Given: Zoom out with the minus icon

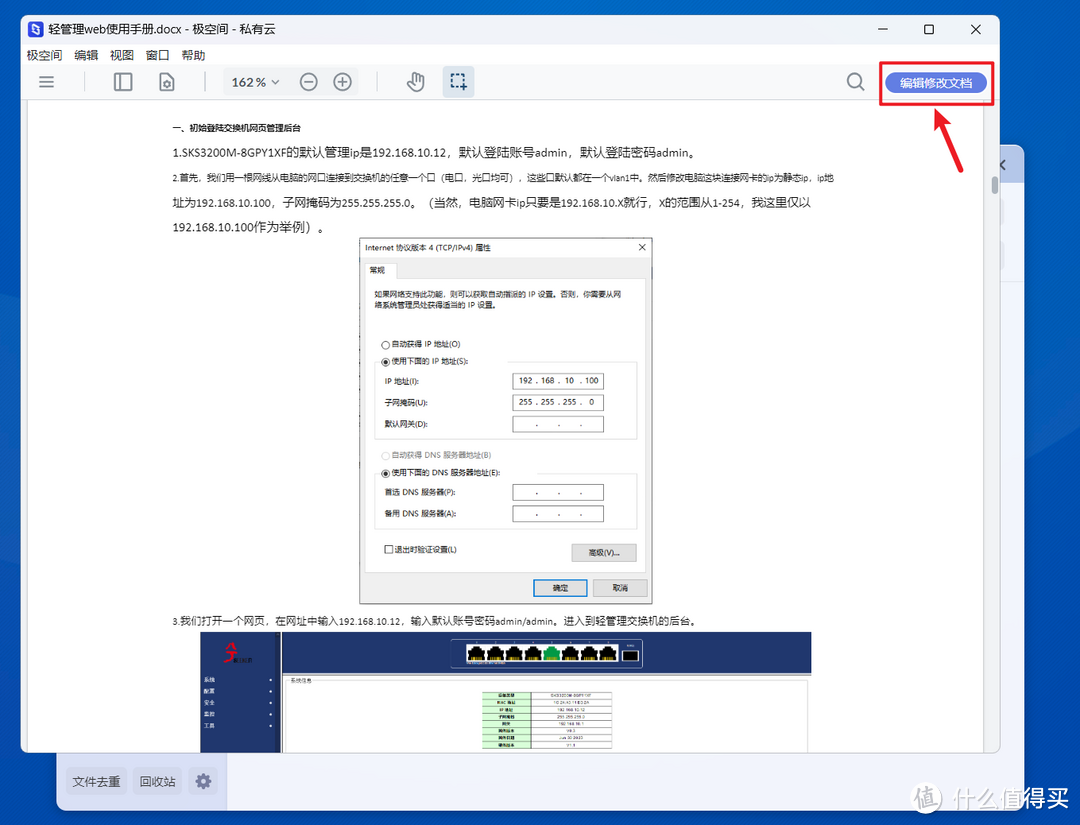Looking at the screenshot, I should point(309,82).
